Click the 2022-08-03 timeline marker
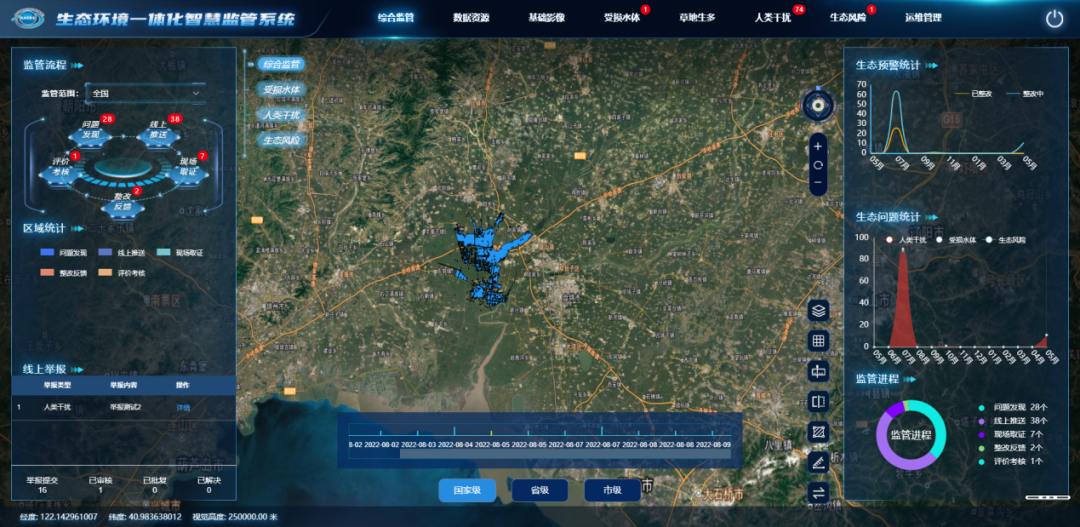Screen dimensions: 1080x527 419,444
